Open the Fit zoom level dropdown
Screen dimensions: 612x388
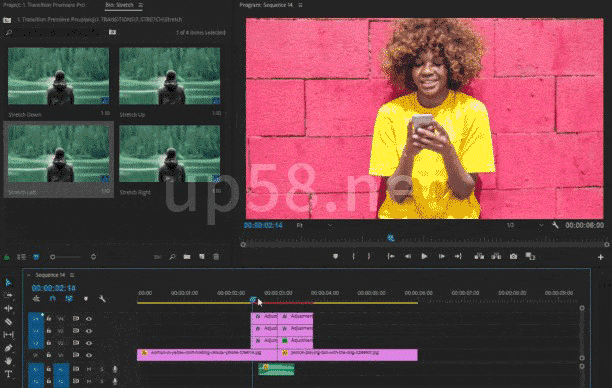[315, 225]
